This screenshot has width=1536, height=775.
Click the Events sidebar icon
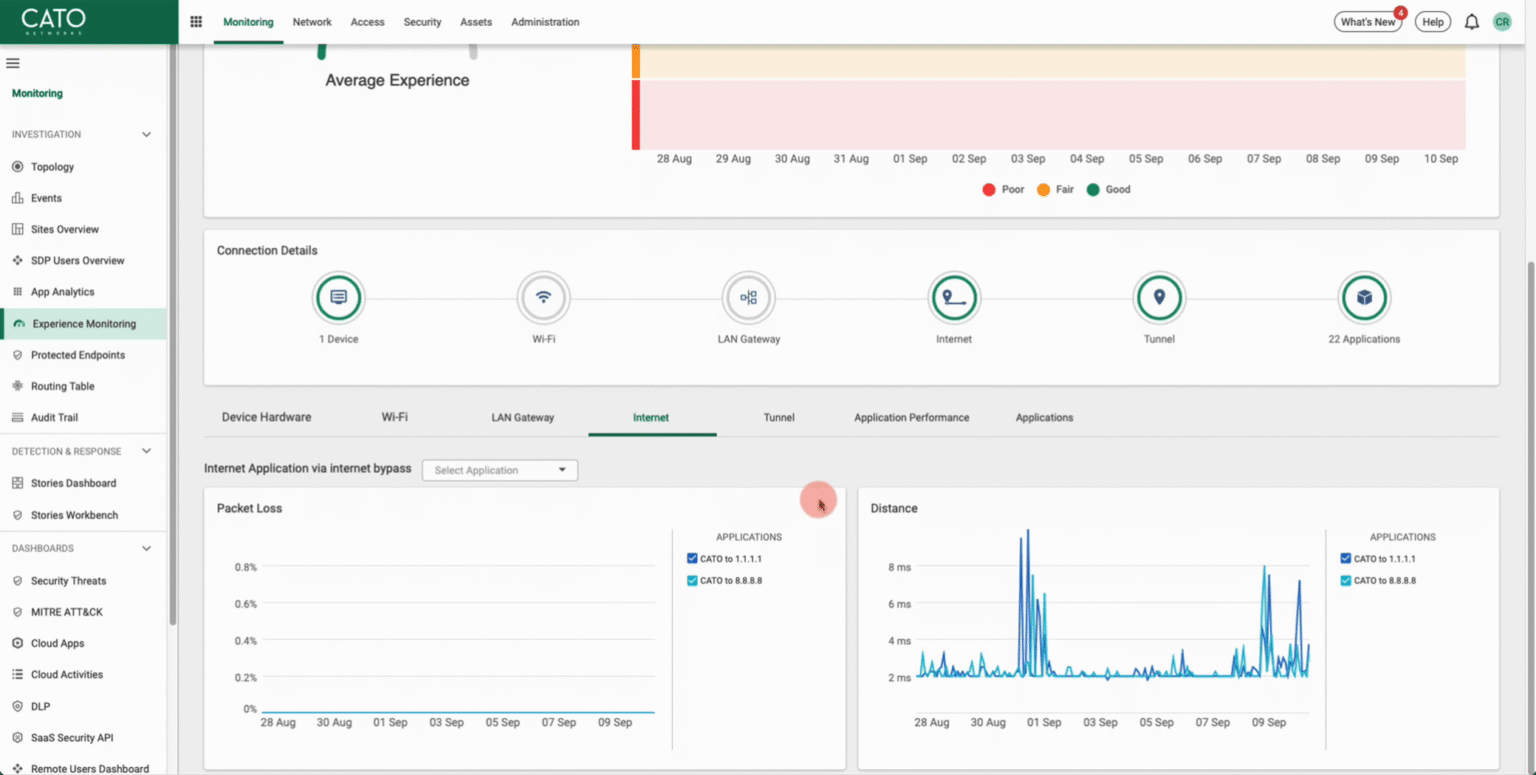(x=17, y=198)
